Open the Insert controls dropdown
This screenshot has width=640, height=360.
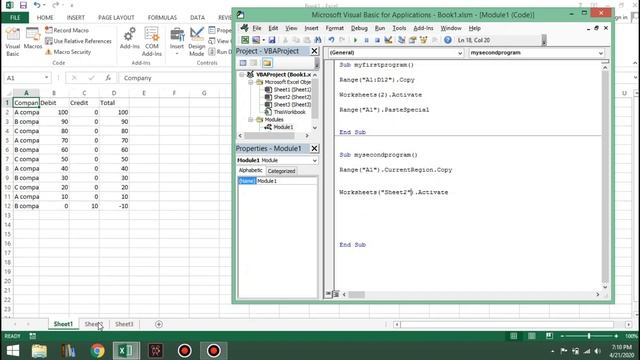(177, 41)
